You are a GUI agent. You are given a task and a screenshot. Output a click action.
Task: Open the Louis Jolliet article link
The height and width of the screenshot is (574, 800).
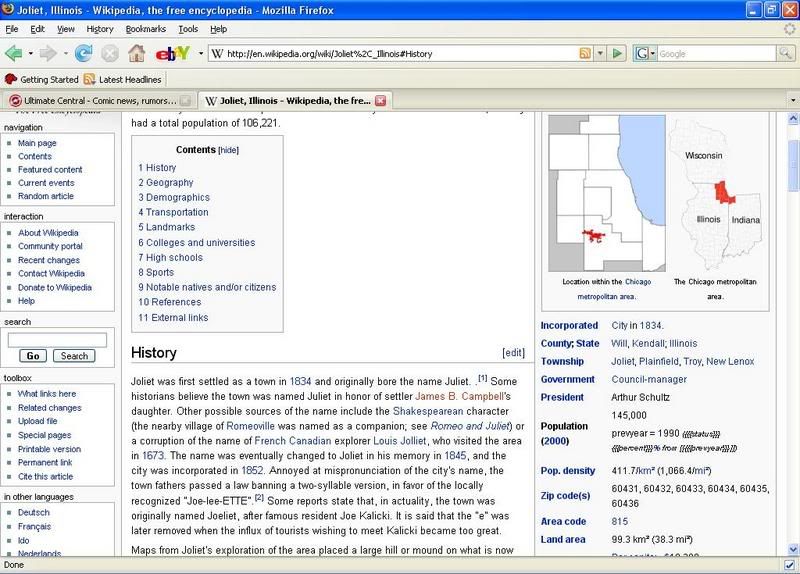399,440
